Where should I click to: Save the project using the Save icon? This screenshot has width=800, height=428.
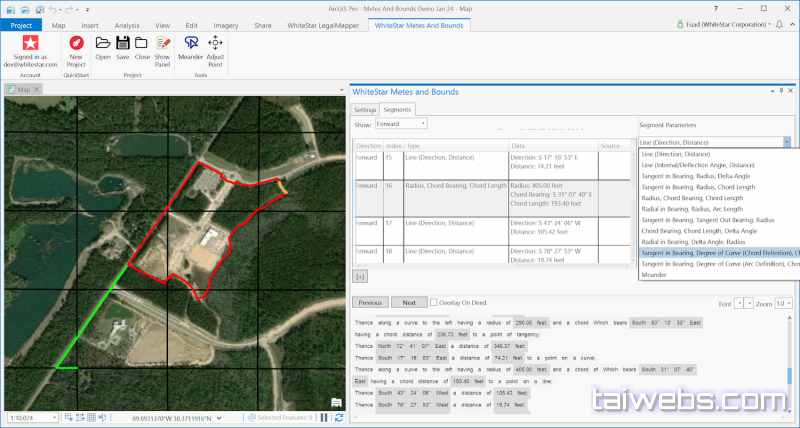(x=123, y=43)
